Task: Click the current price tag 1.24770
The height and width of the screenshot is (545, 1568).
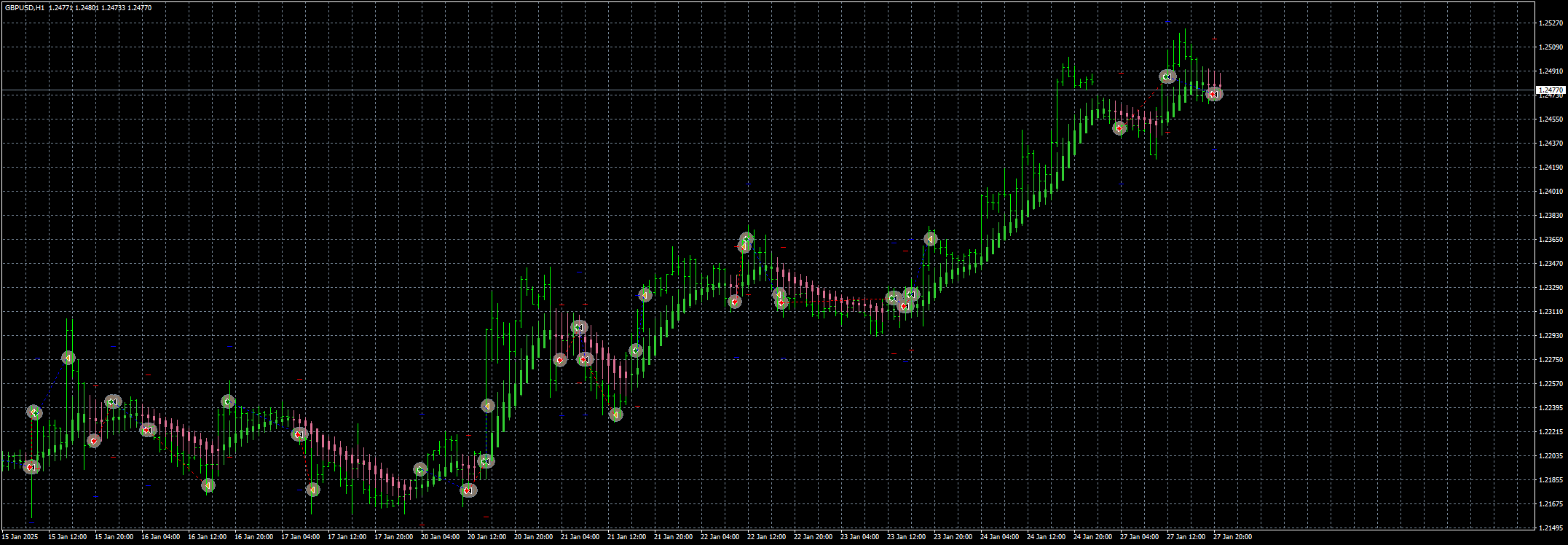Action: click(x=1551, y=90)
